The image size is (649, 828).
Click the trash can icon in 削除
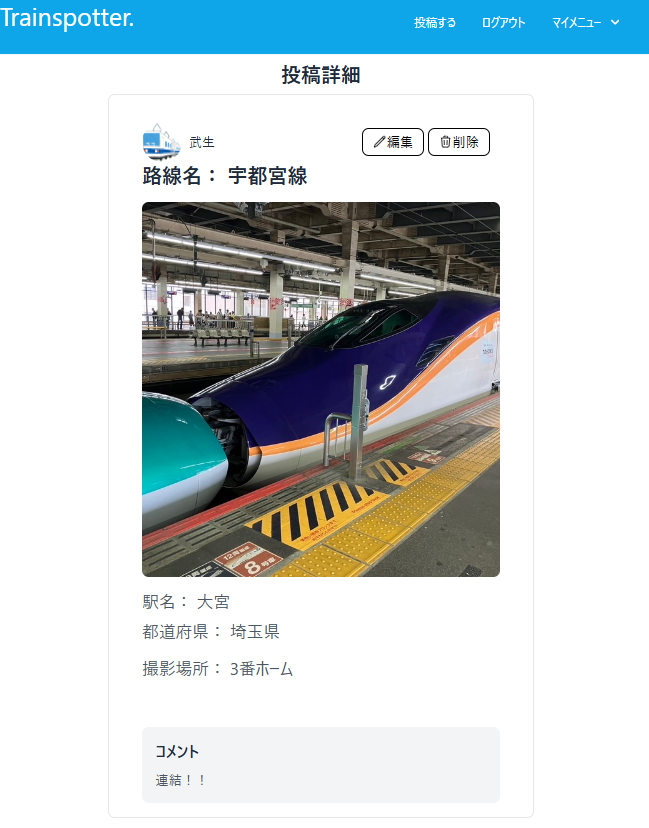(445, 142)
